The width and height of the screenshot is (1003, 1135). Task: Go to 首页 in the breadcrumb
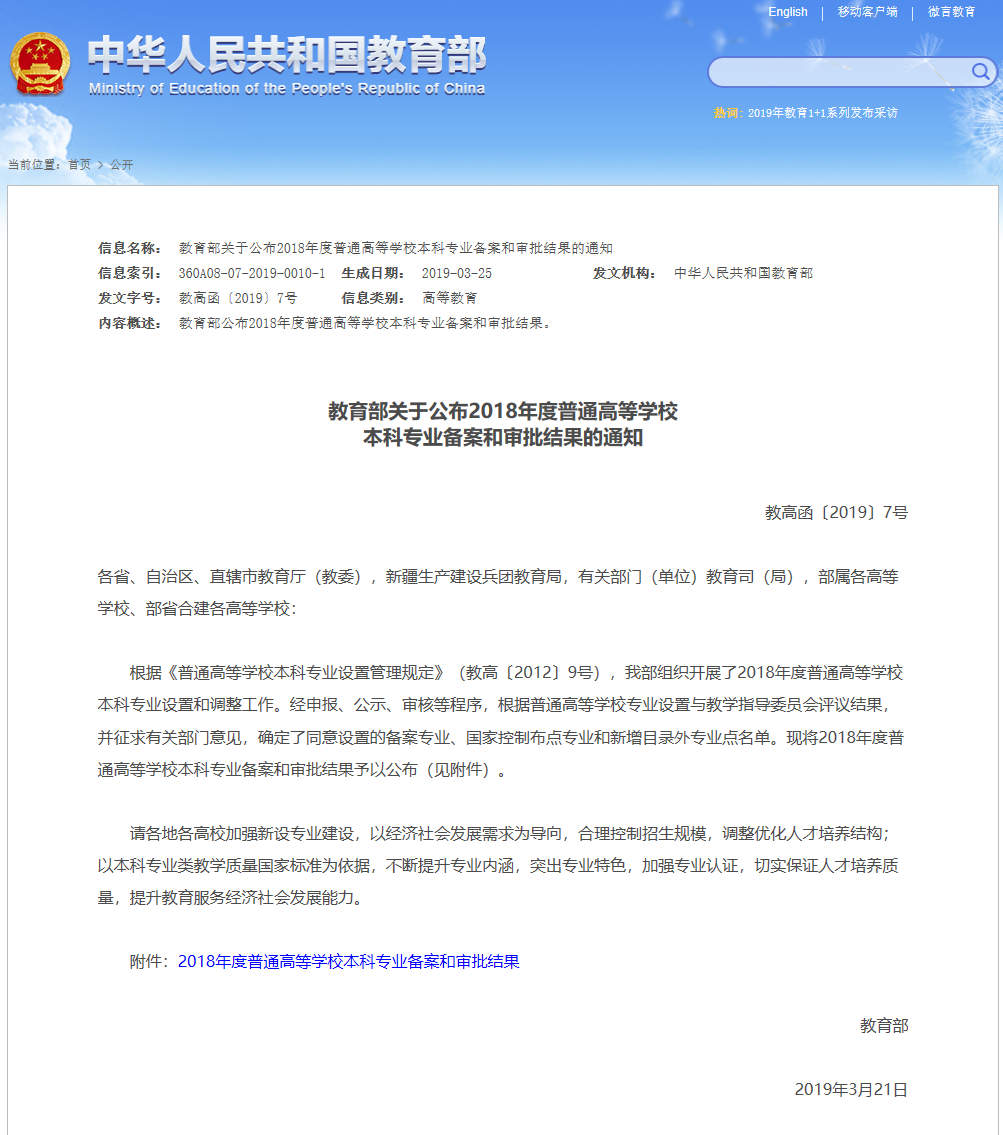pyautogui.click(x=79, y=165)
